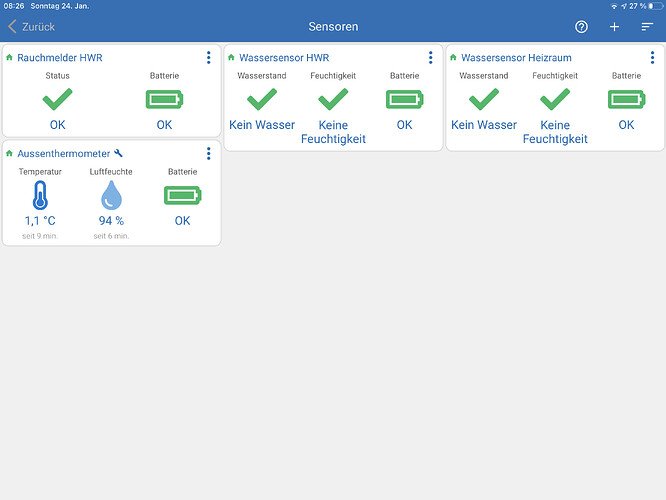Click the Luftfeuchte water drop icon
The image size is (666, 500).
(x=111, y=196)
